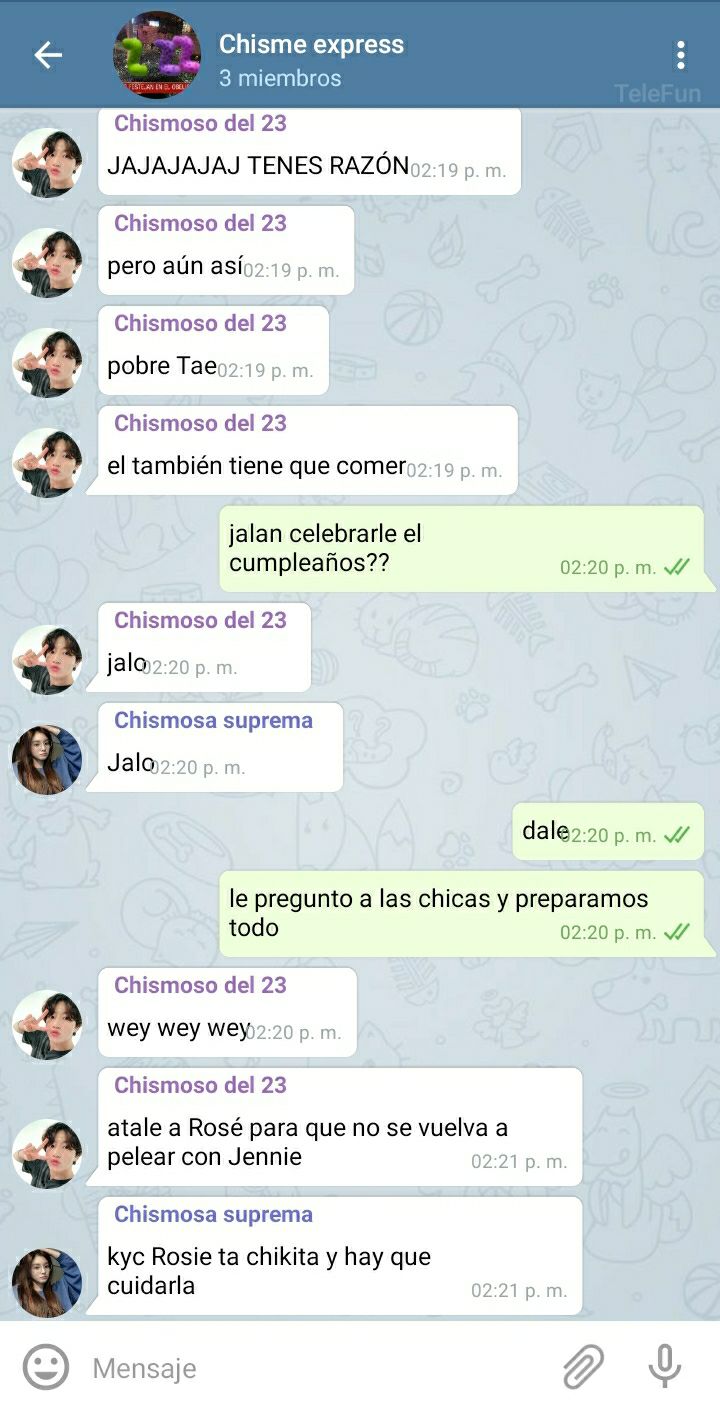
Task: Tap sender name above pobre Tae message
Action: pos(200,323)
